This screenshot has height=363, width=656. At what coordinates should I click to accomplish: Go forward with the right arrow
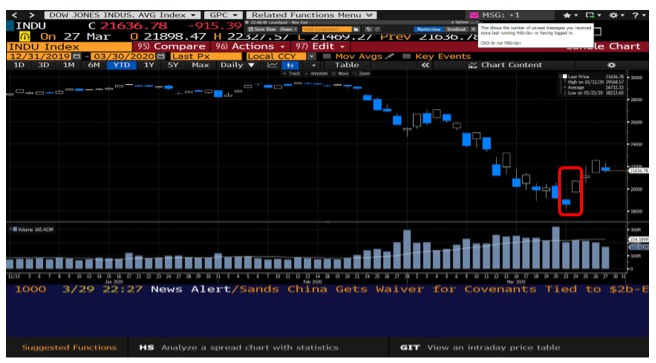tap(31, 15)
